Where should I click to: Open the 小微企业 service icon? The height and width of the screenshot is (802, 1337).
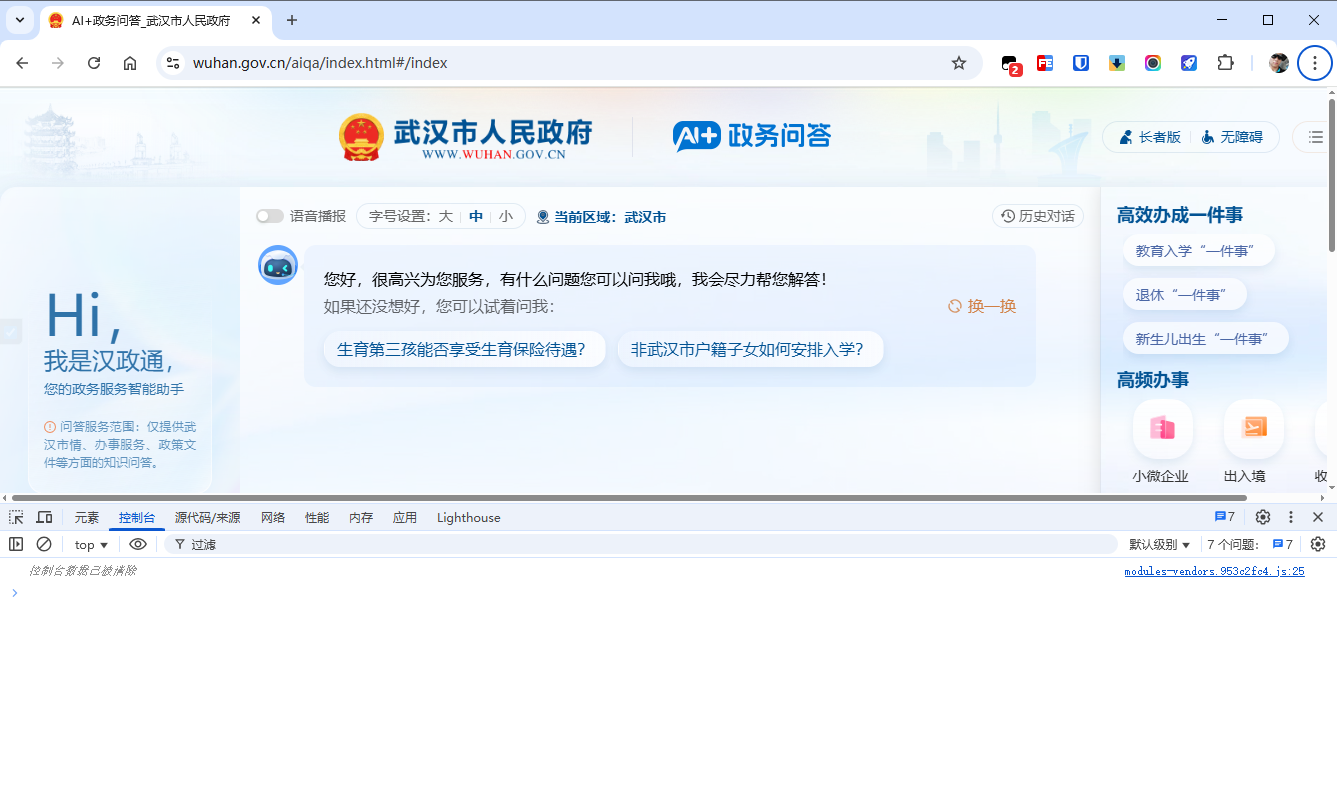[1162, 428]
